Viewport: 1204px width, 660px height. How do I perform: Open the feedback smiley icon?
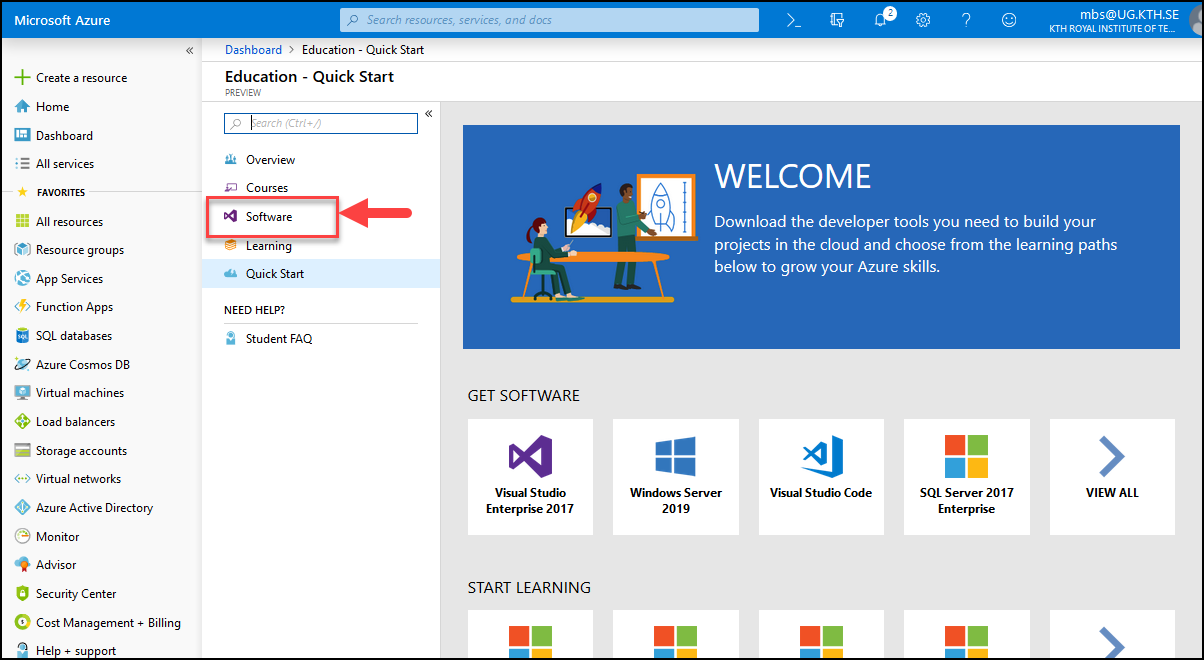click(x=1009, y=20)
